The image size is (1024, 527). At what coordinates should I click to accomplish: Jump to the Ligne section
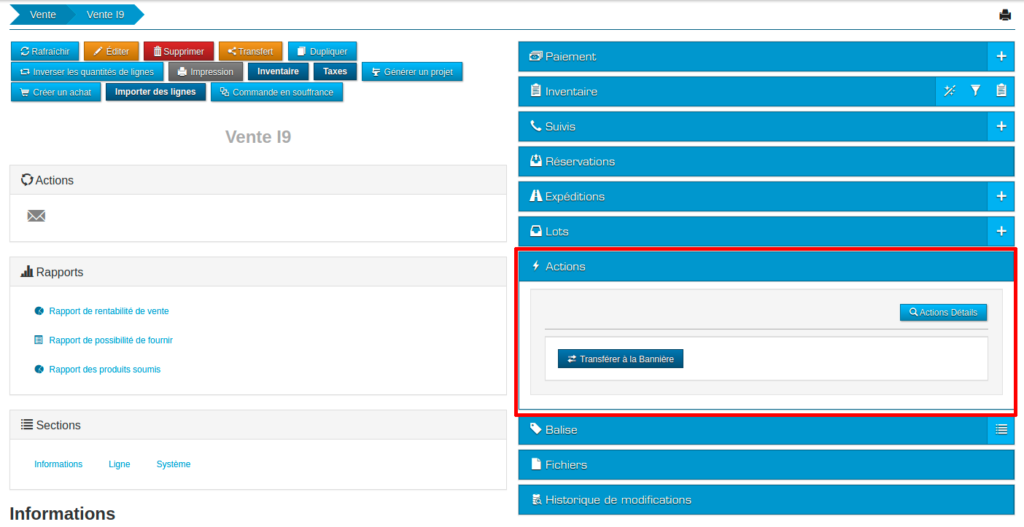click(119, 464)
